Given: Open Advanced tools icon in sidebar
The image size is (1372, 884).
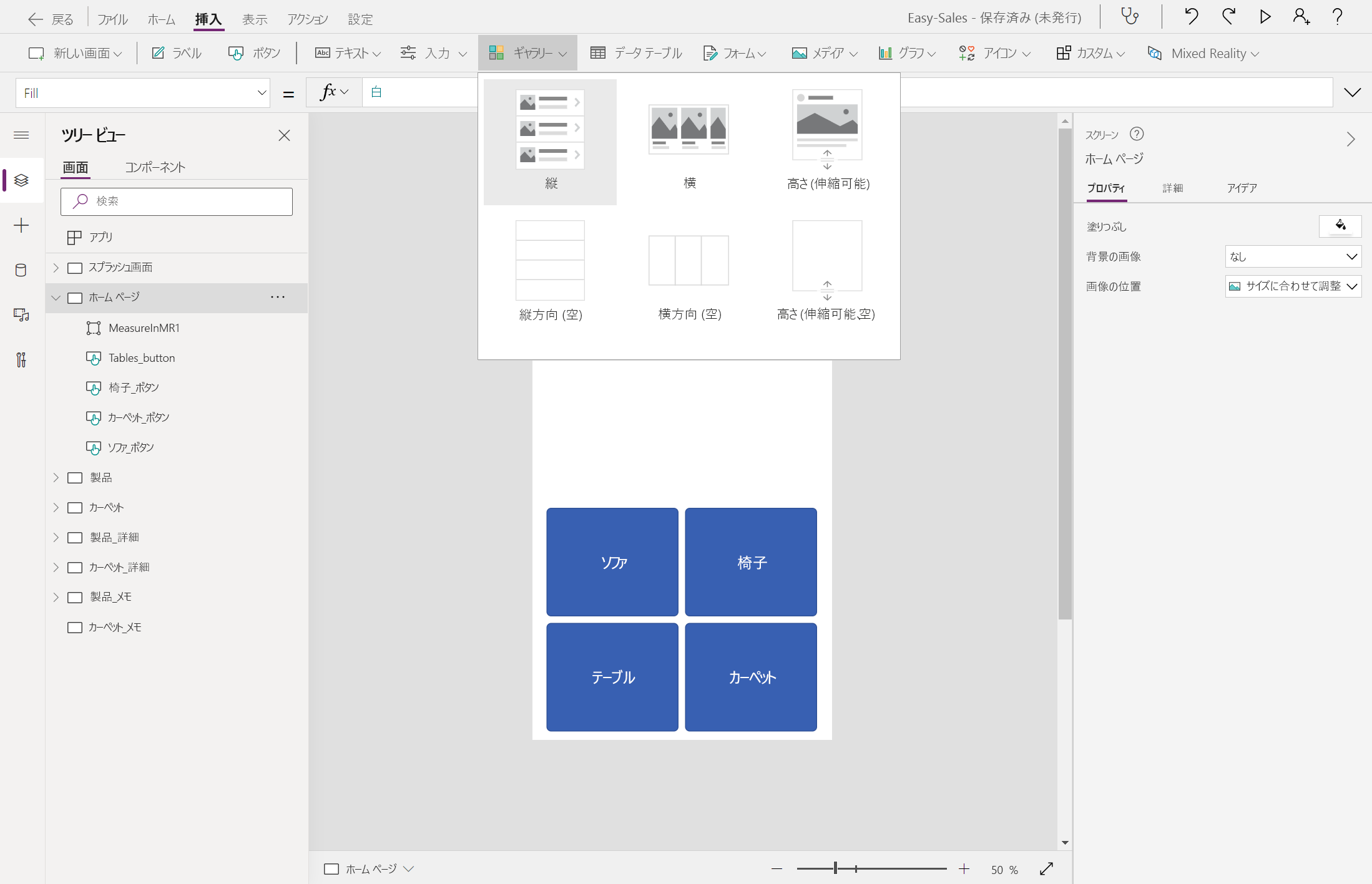Looking at the screenshot, I should pyautogui.click(x=21, y=360).
